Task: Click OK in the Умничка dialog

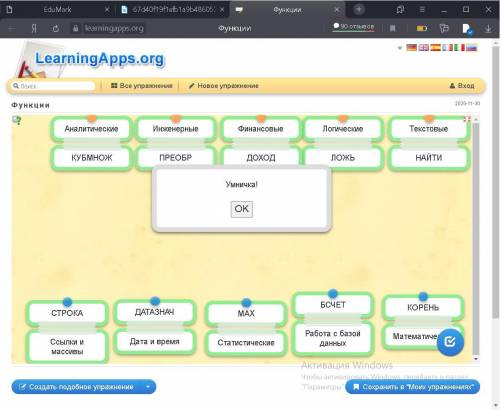Action: click(x=242, y=209)
